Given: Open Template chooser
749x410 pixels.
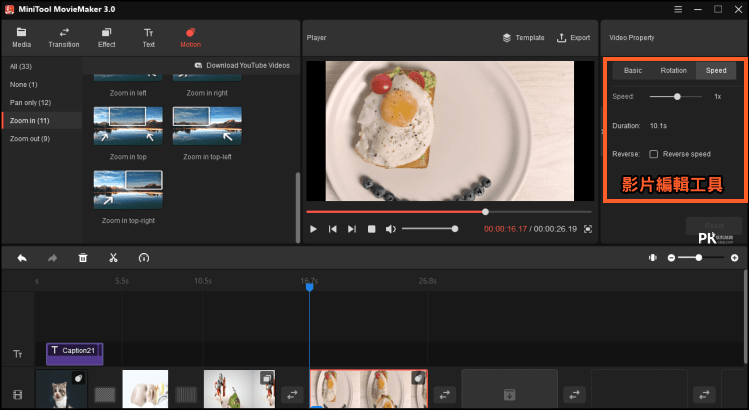Looking at the screenshot, I should pos(524,38).
